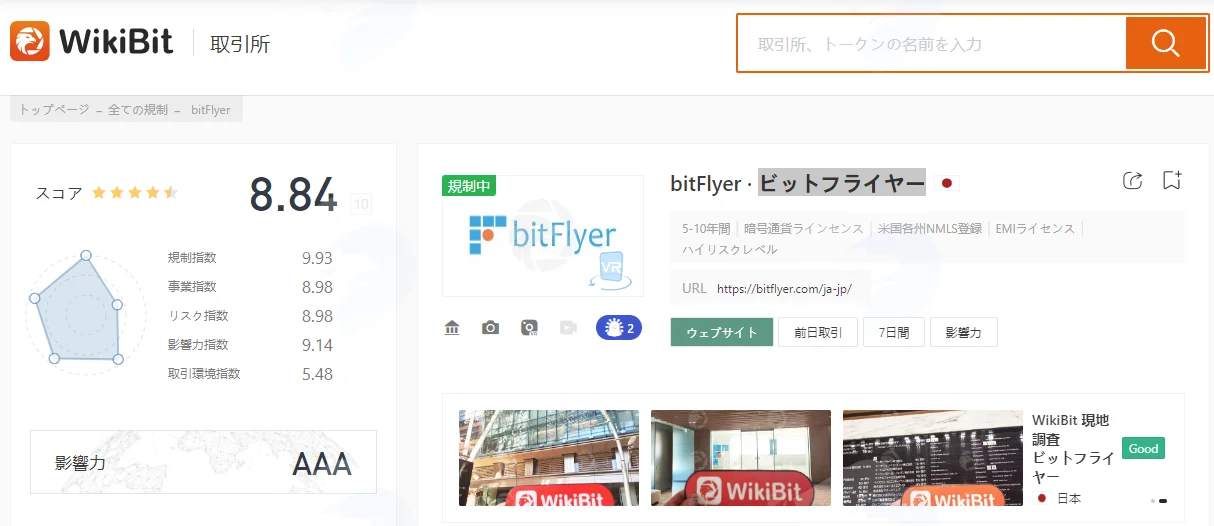Open the WikiBit 現地調査 ビットフライヤー title
The image size is (1214, 526).
click(x=1073, y=448)
